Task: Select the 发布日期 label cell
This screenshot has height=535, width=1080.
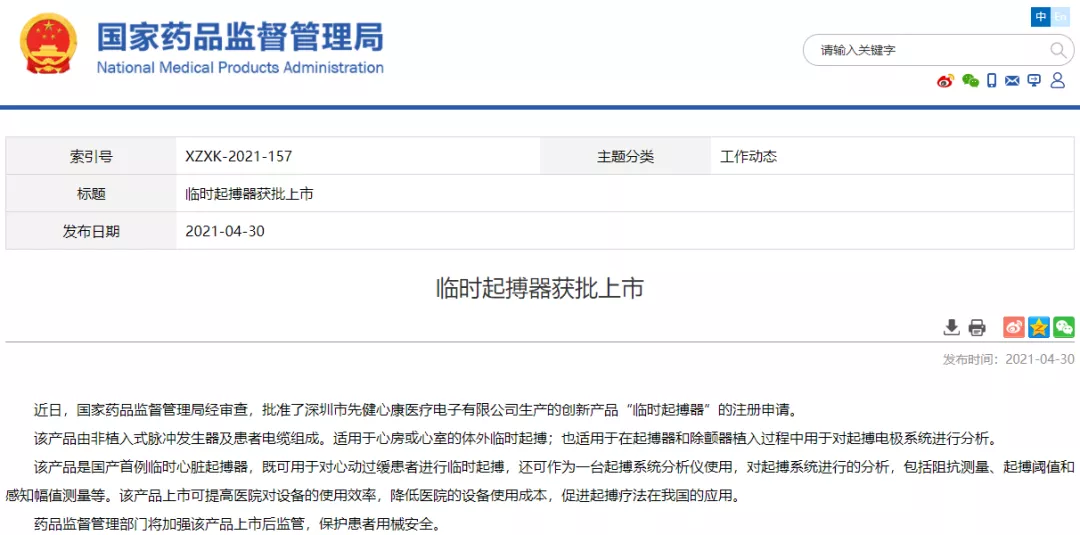Action: (x=91, y=231)
